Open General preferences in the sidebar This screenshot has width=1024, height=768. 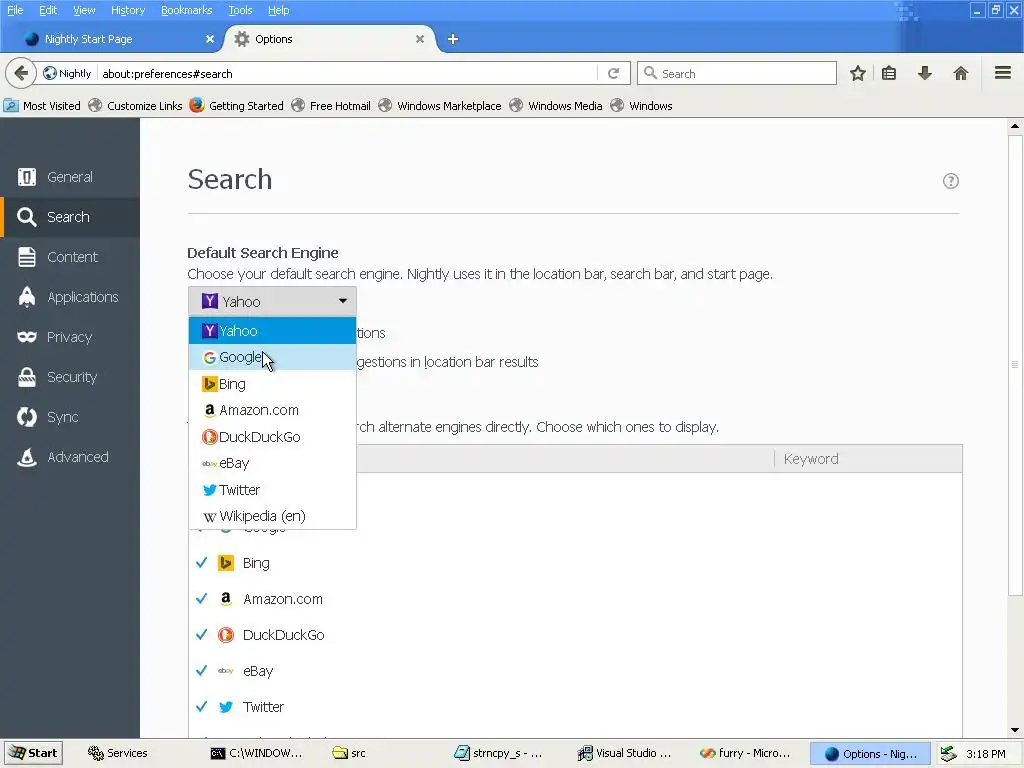(x=70, y=177)
